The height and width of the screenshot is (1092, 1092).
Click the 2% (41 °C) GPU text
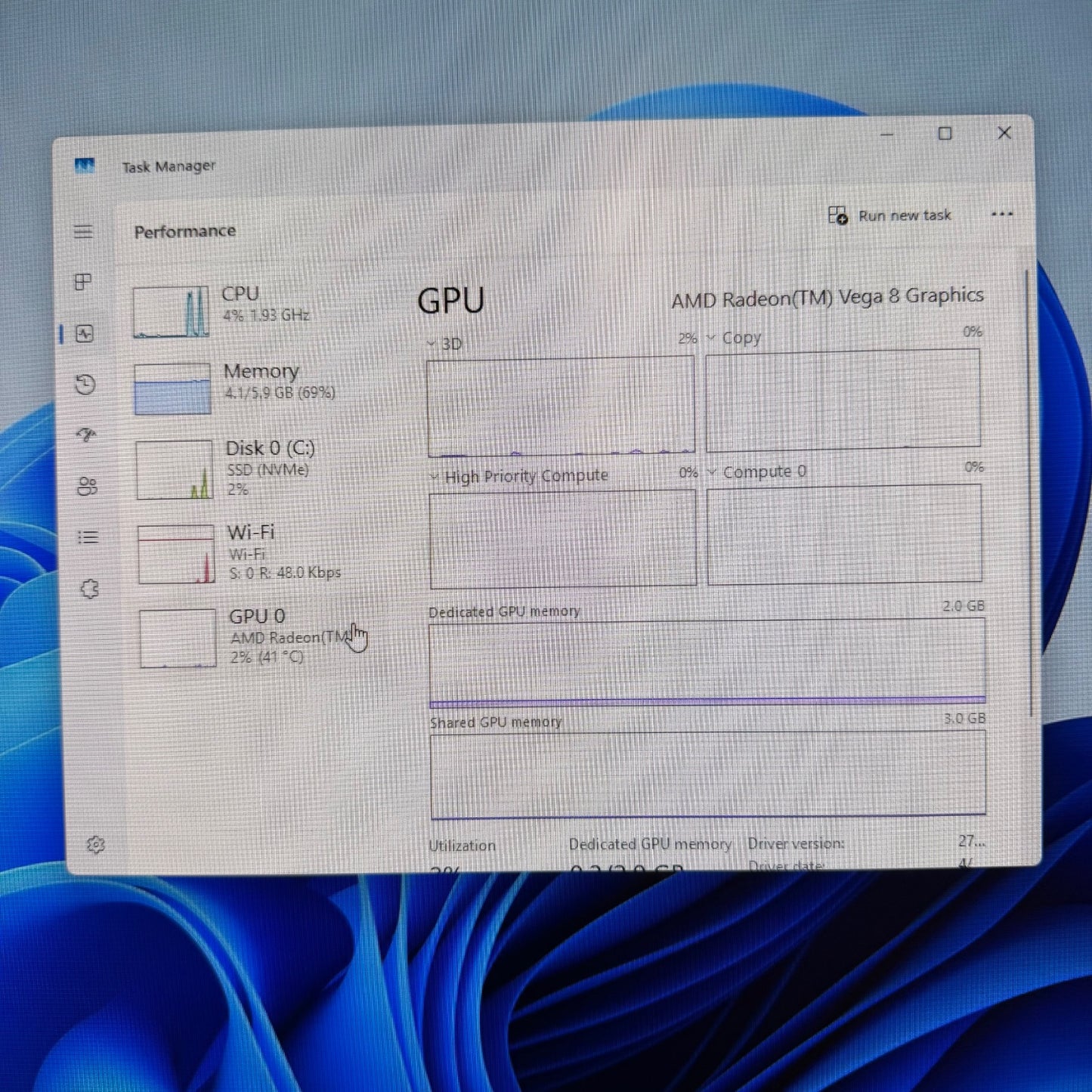coord(267,657)
